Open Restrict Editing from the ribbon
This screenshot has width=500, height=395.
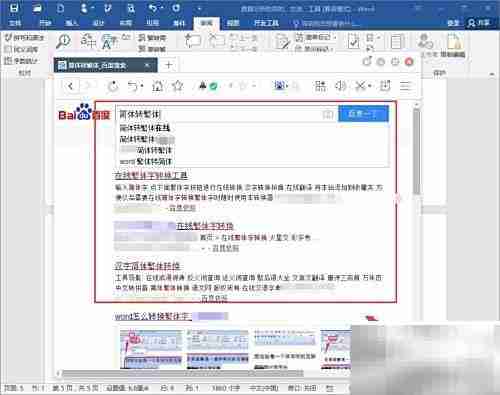pyautogui.click(x=453, y=45)
